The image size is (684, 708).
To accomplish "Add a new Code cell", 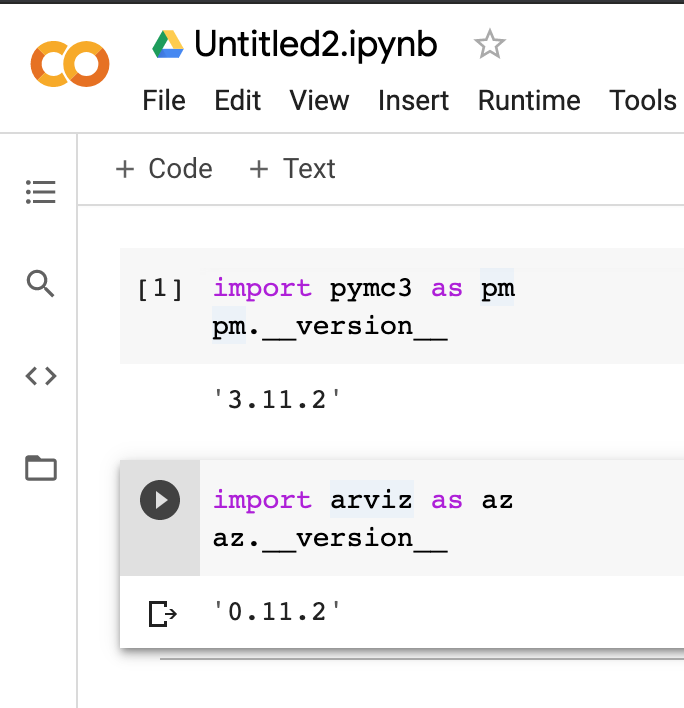I will [x=164, y=169].
